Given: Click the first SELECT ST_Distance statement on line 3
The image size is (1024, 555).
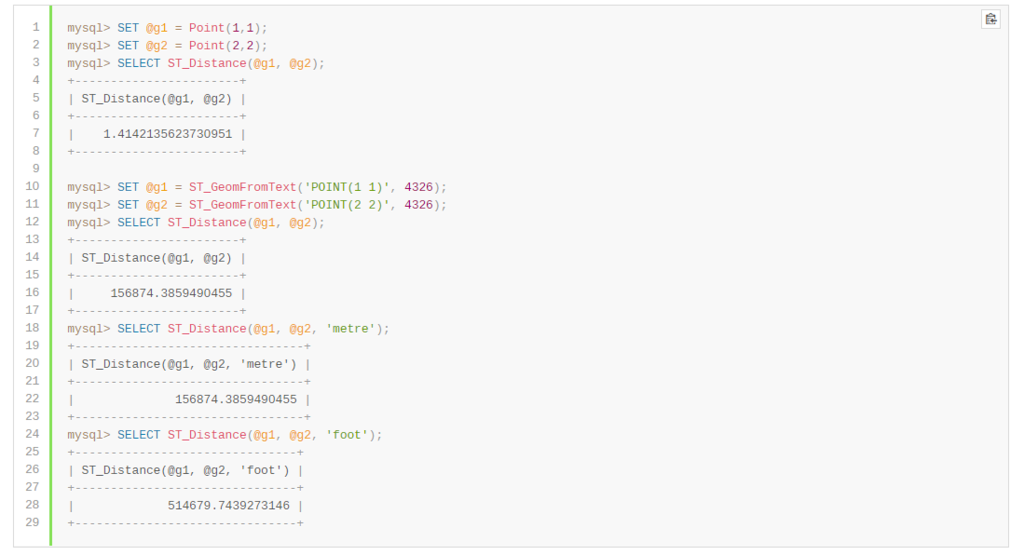Looking at the screenshot, I should [x=221, y=63].
